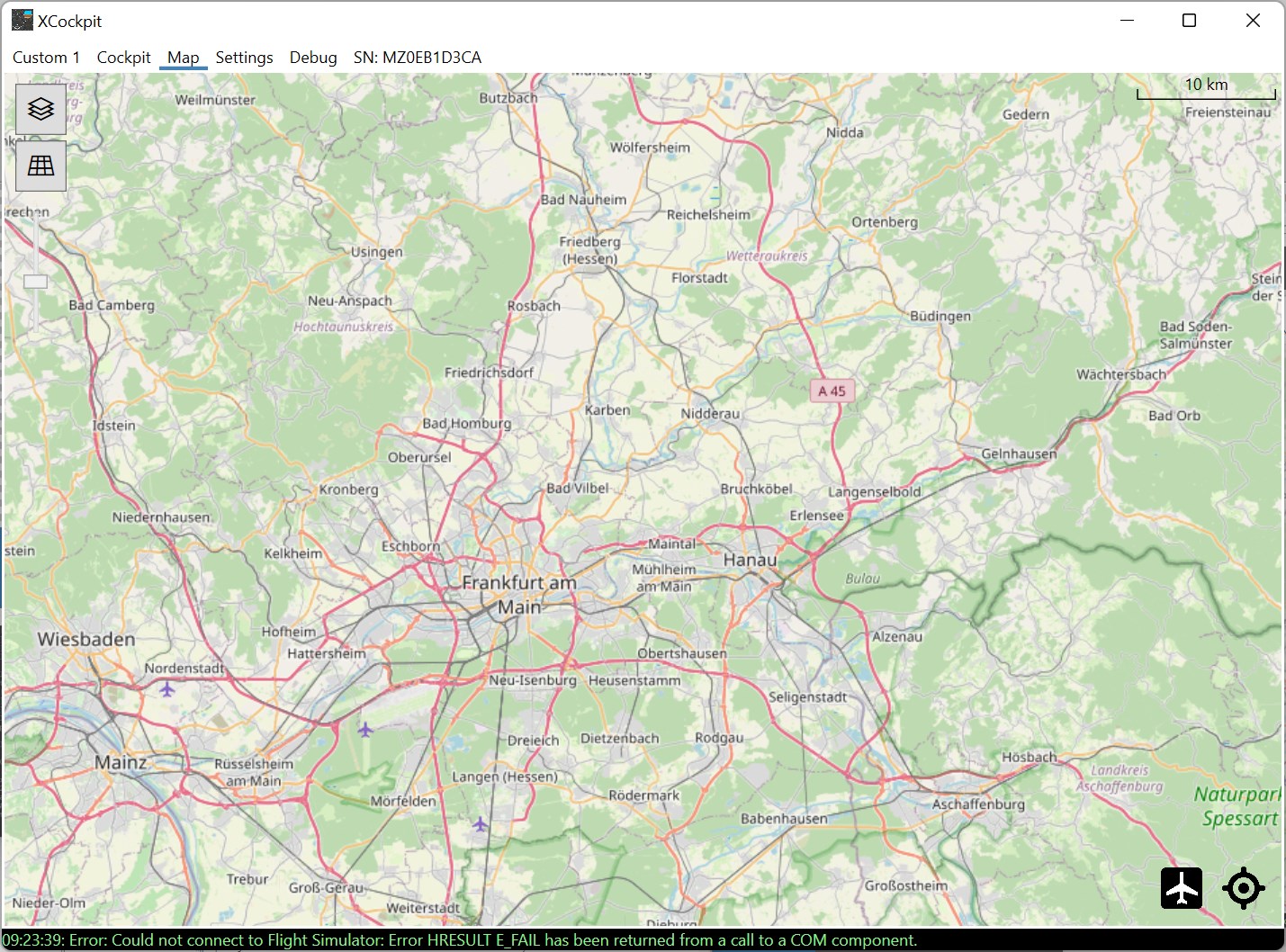Click the SN: MZ0EB1D3CA label
This screenshot has height=952, width=1286.
click(418, 58)
